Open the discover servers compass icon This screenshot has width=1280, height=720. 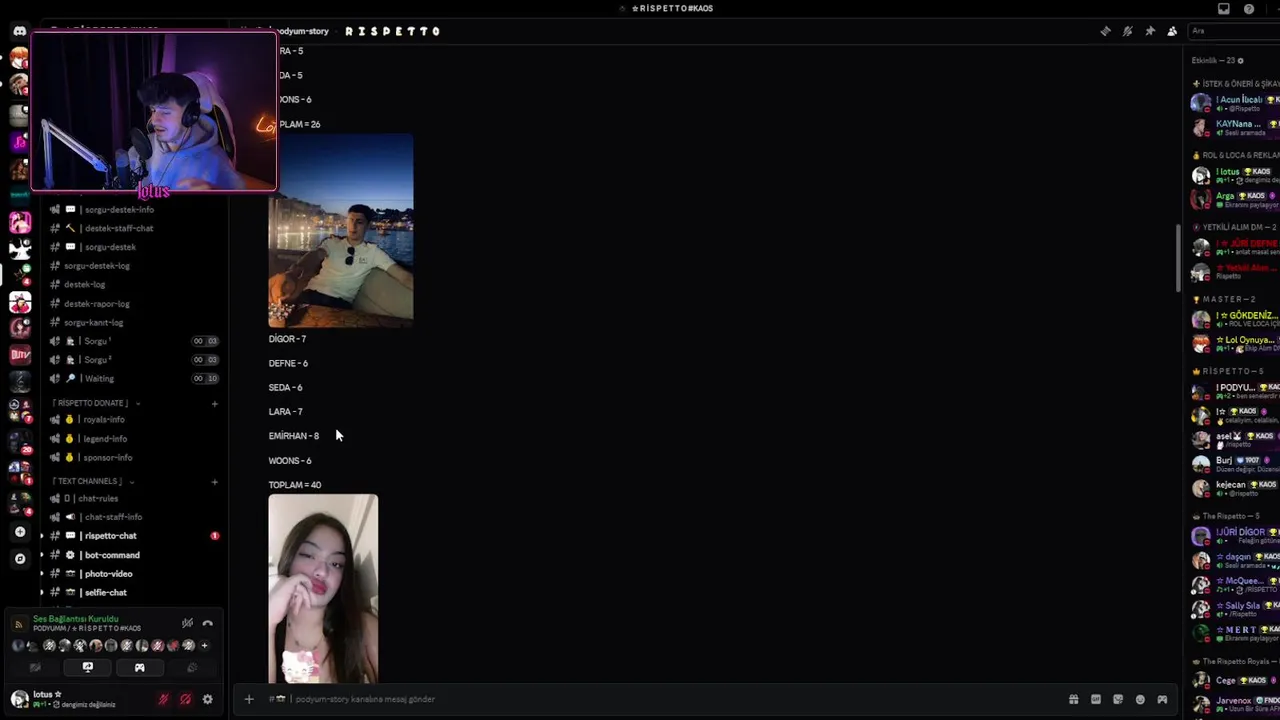pos(20,559)
